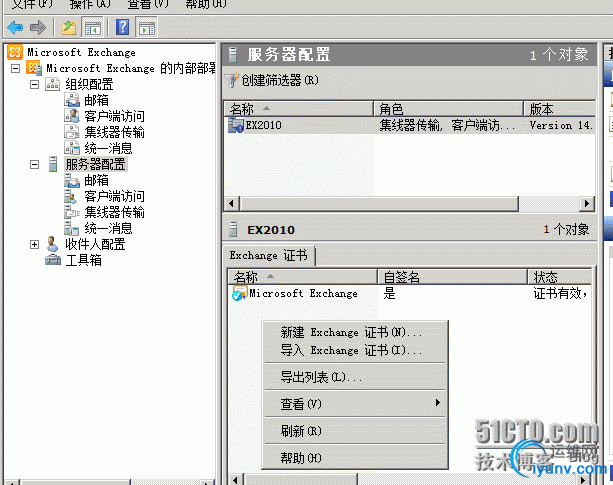Toggle the show/hide console tree icon

coord(93,27)
